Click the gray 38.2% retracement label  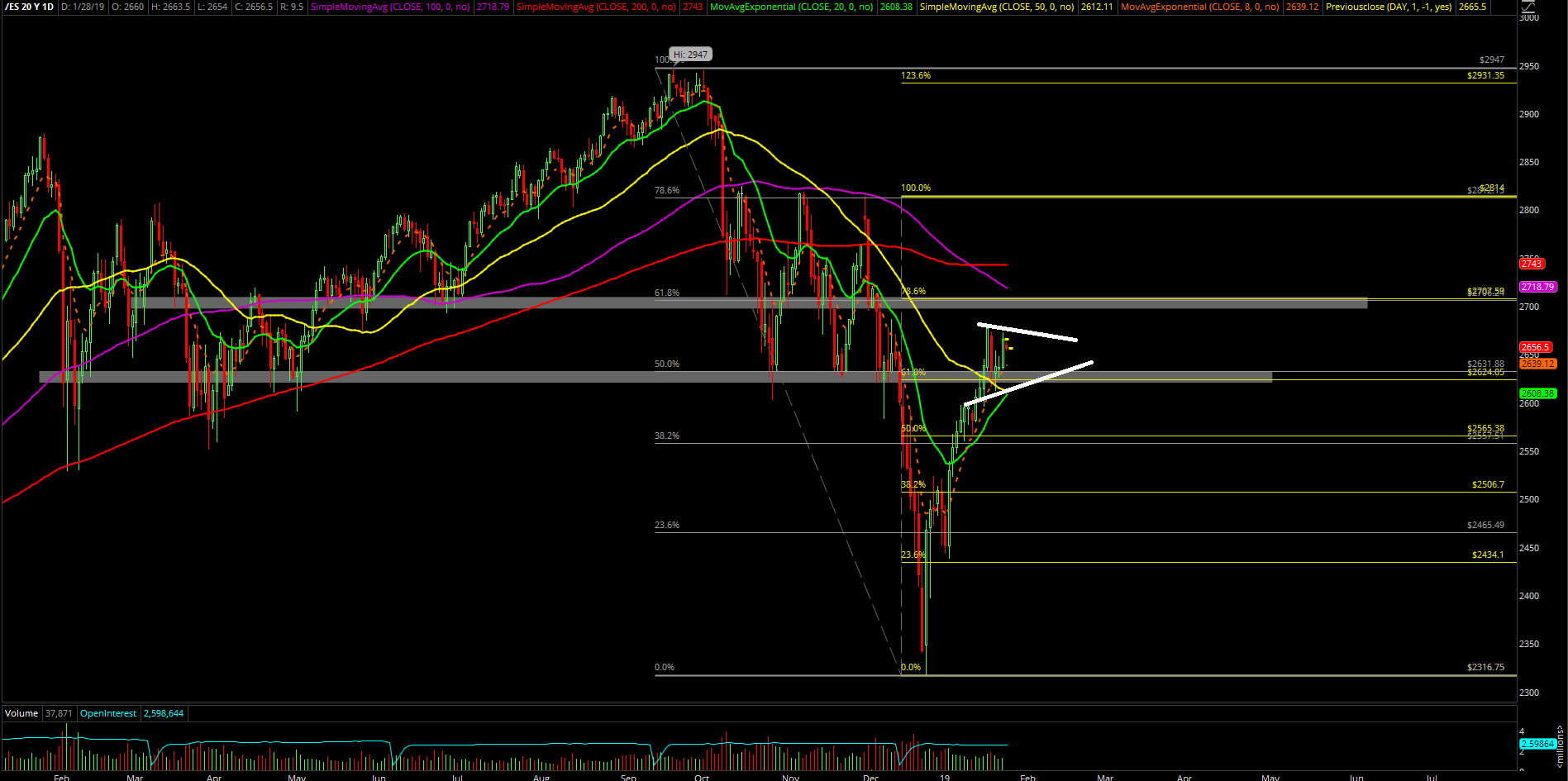tap(667, 436)
